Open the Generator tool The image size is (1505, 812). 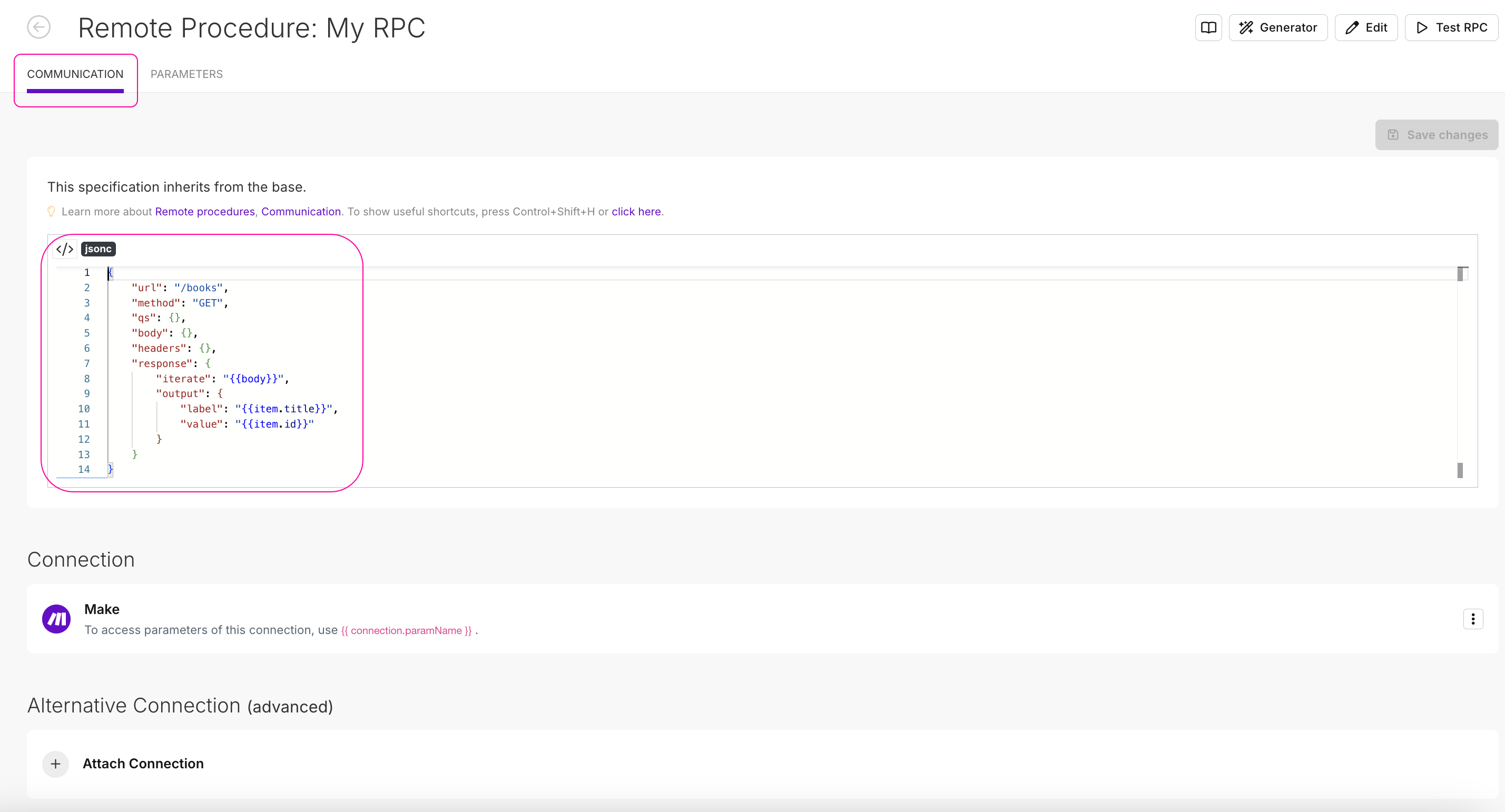(1278, 27)
